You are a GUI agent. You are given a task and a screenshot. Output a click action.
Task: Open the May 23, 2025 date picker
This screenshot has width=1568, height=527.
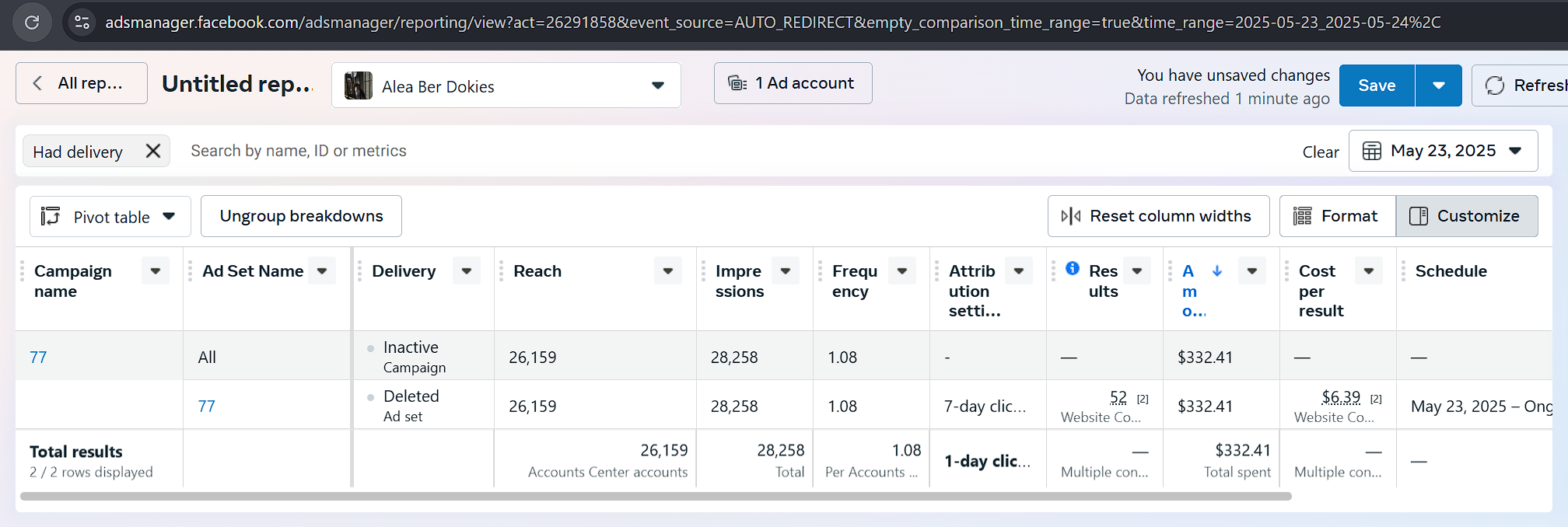pyautogui.click(x=1443, y=151)
